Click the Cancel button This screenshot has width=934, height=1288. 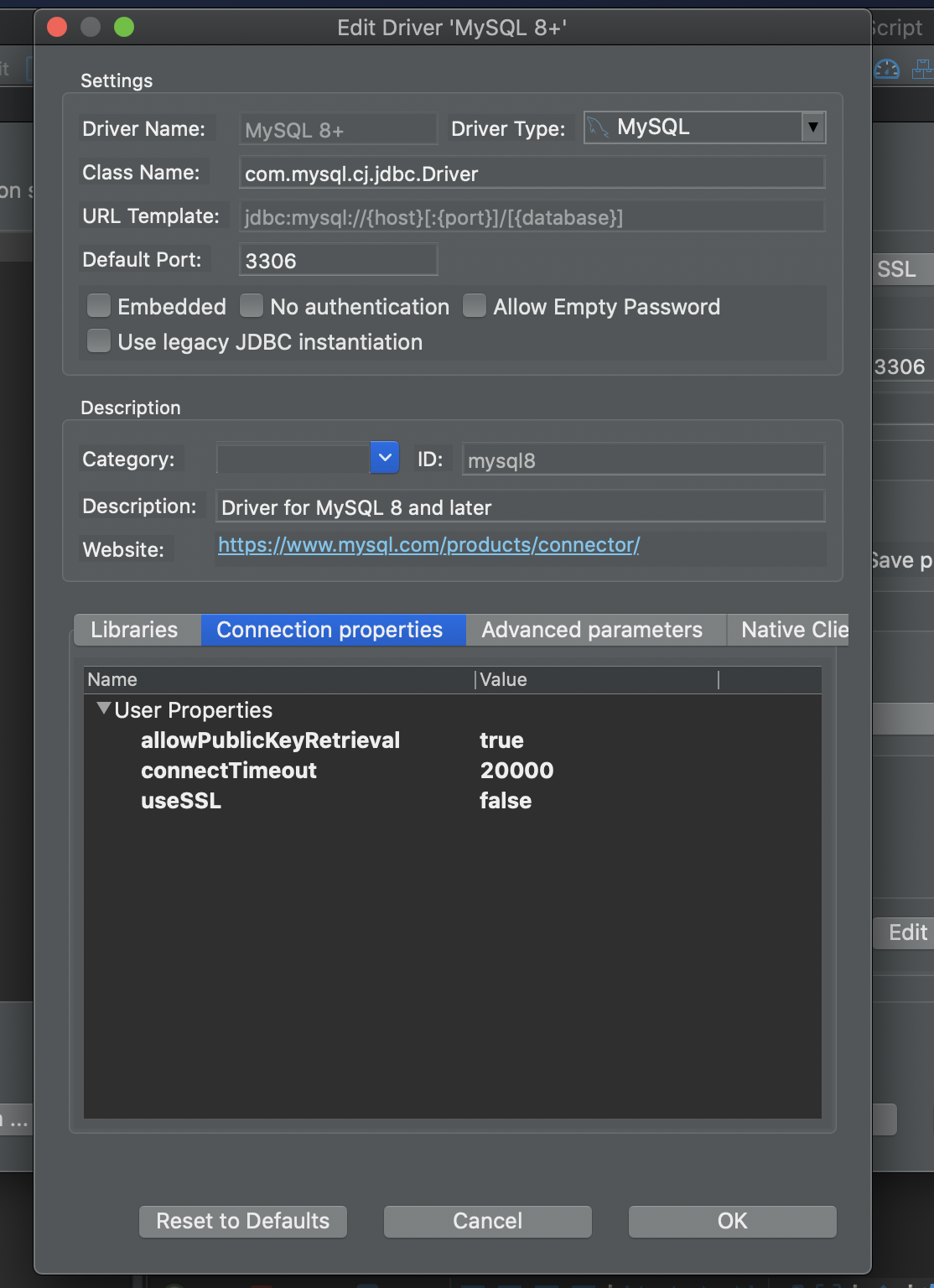point(488,1222)
